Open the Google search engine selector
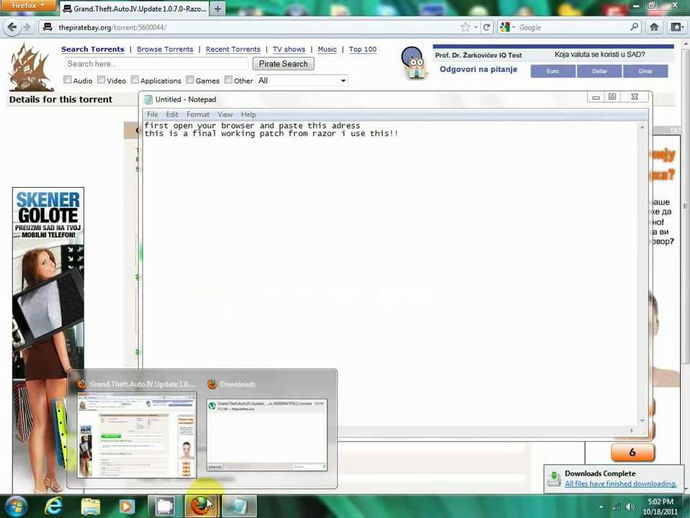 click(507, 27)
